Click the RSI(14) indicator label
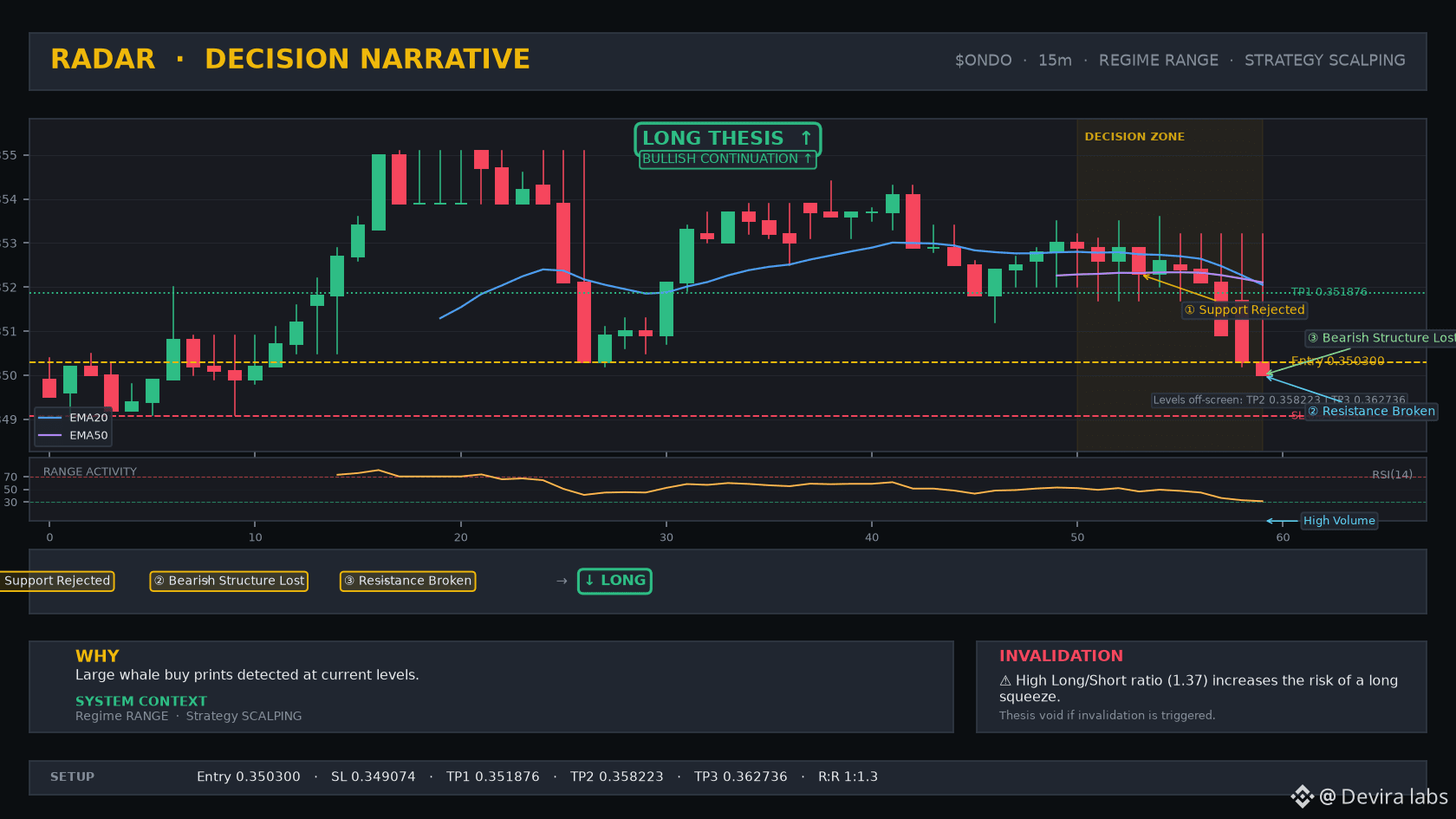 click(x=1392, y=474)
